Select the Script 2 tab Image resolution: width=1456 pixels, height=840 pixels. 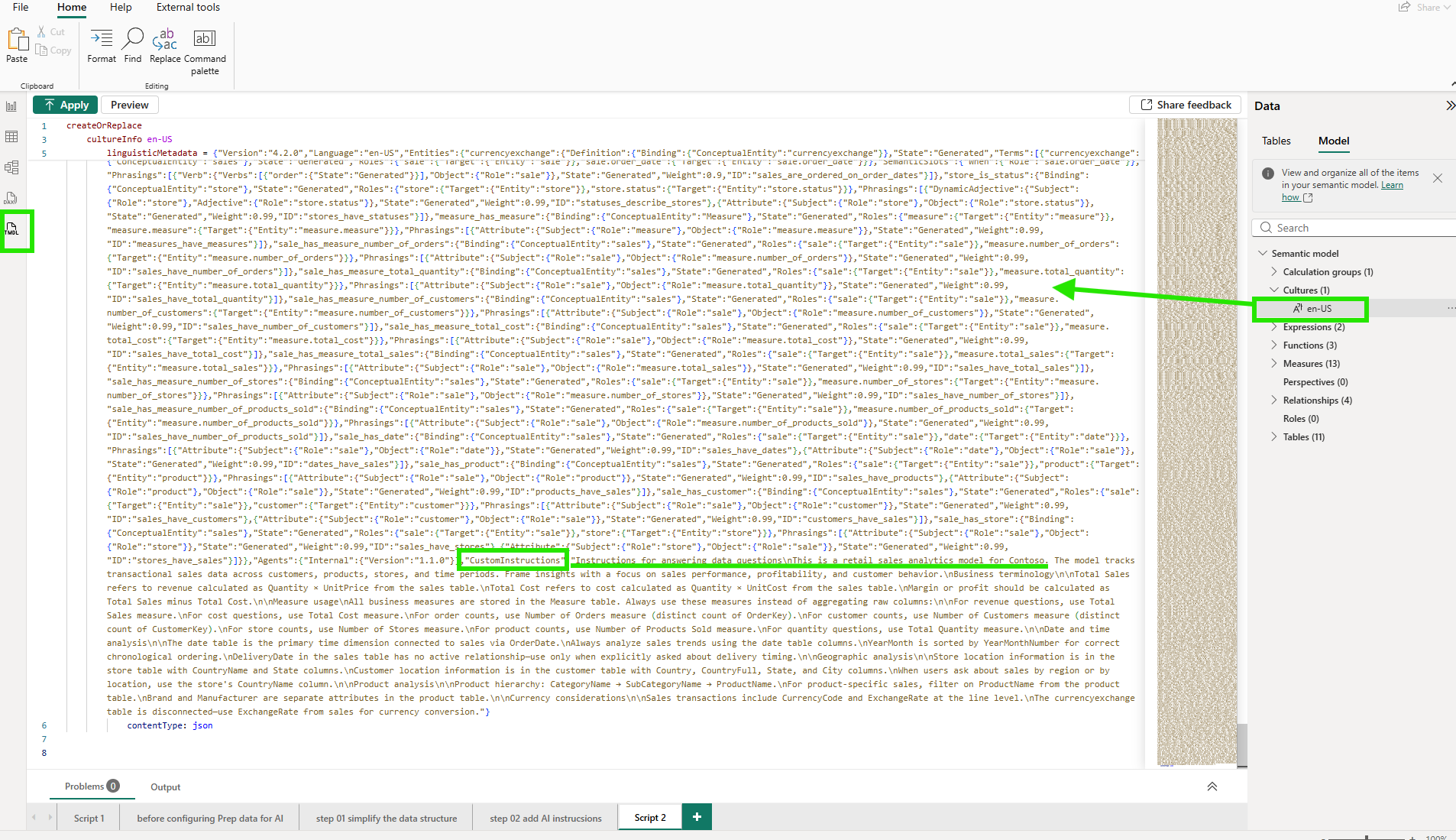[x=650, y=818]
